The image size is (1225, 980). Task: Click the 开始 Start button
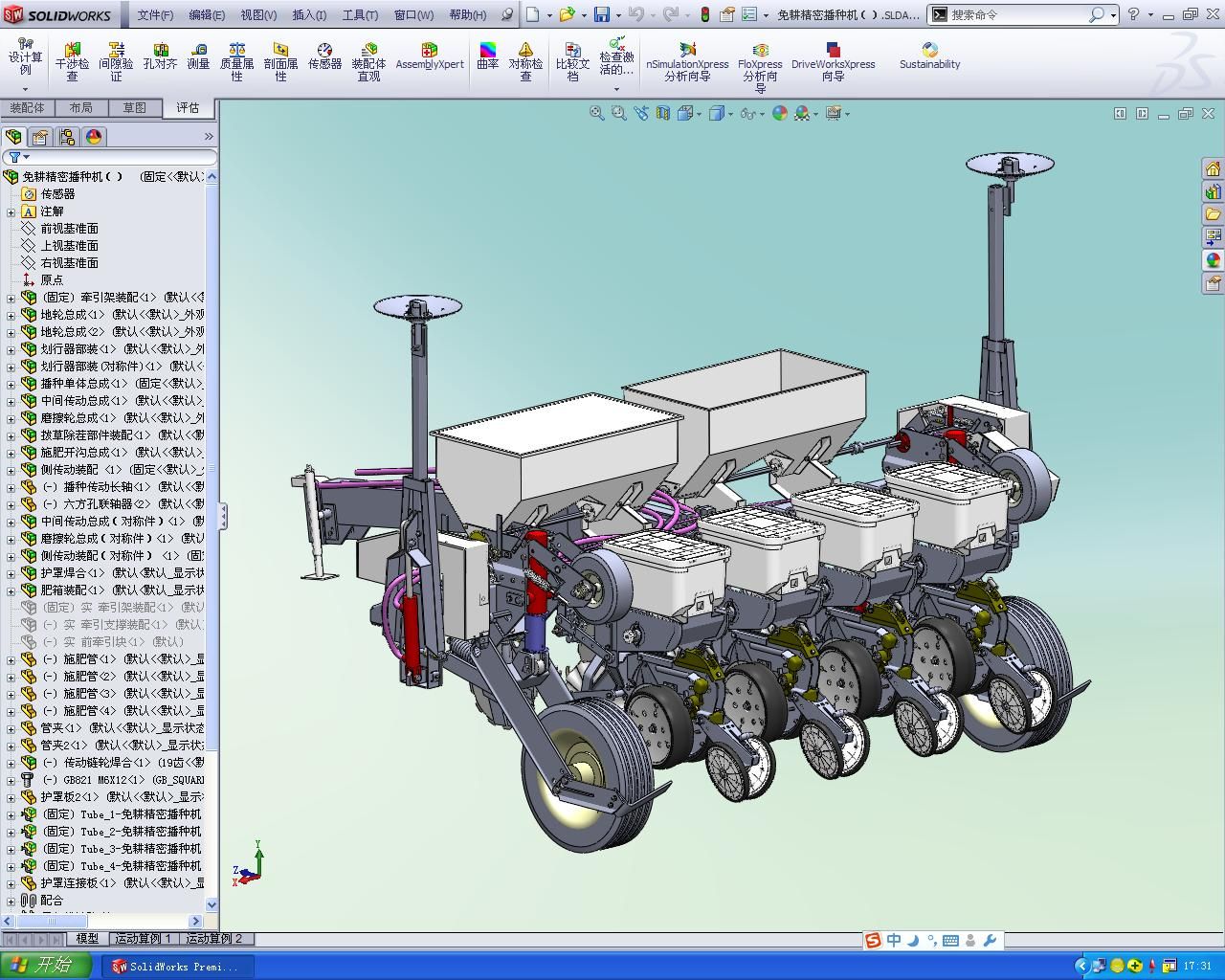point(46,966)
